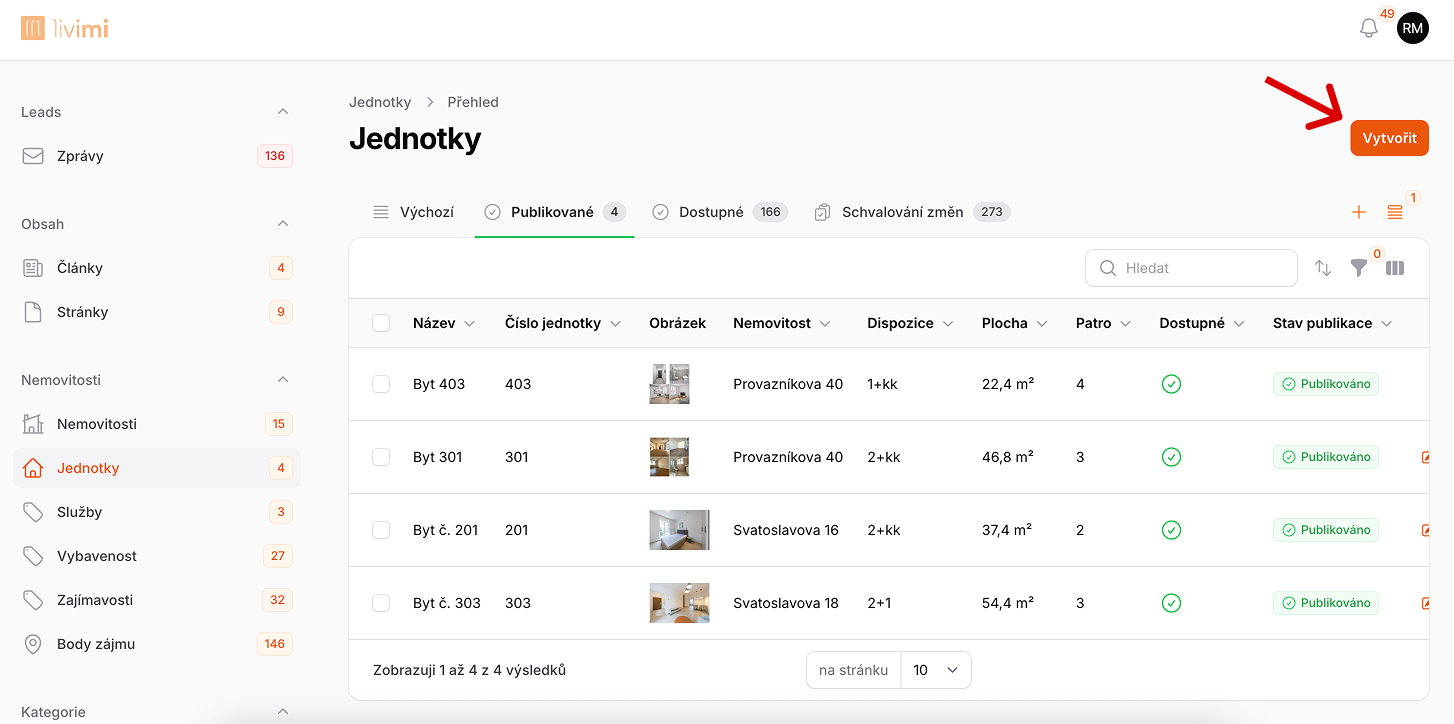The height and width of the screenshot is (724, 1454).
Task: Open the RM user avatar menu
Action: coord(1412,28)
